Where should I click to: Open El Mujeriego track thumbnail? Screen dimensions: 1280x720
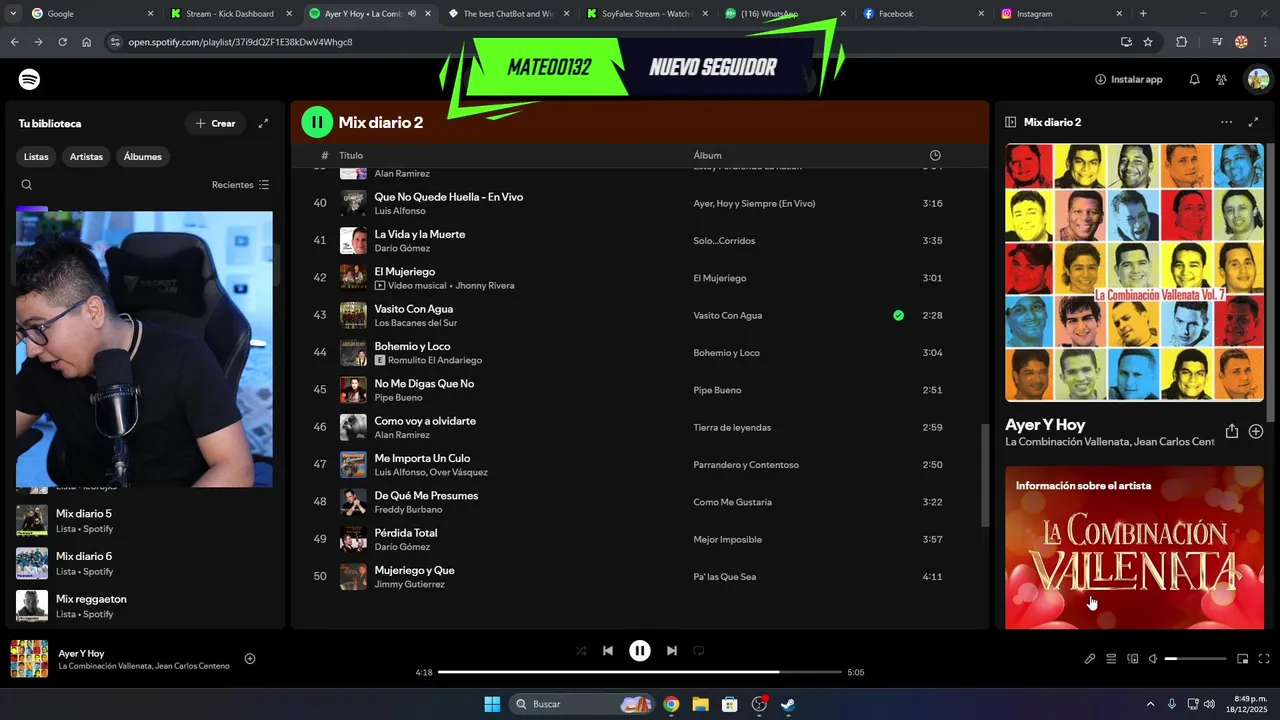tap(353, 277)
